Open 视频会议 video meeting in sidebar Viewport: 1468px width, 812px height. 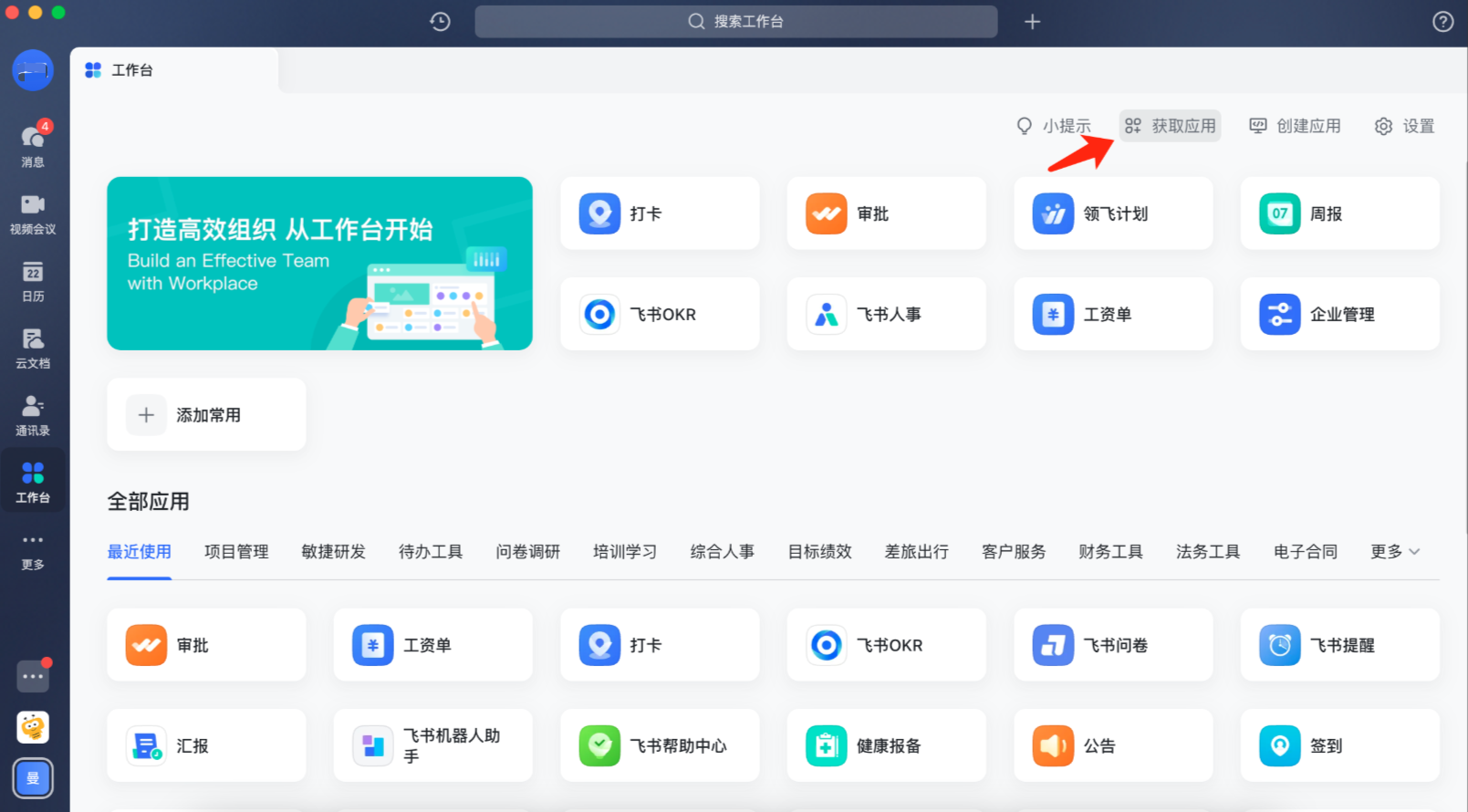coord(33,213)
